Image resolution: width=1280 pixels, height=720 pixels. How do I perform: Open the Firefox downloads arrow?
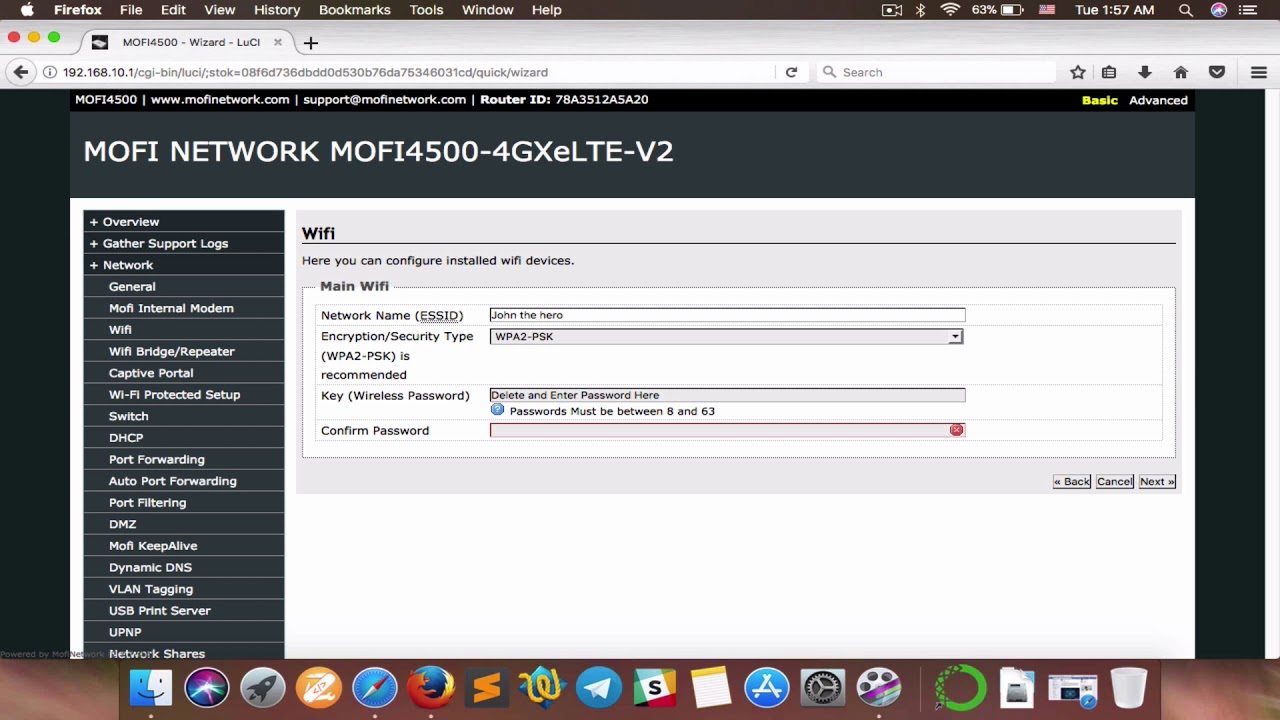1145,72
